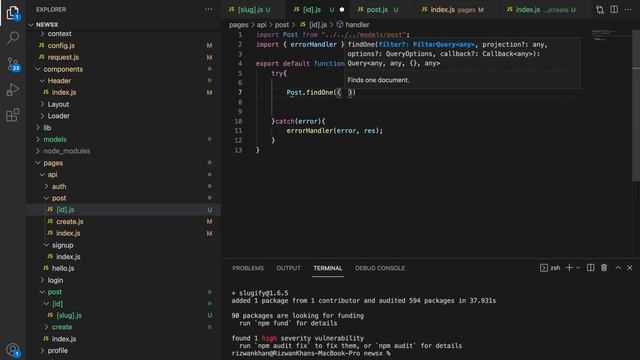640x360 pixels.
Task: Open the Explorer view in activity bar
Action: pyautogui.click(x=13, y=13)
